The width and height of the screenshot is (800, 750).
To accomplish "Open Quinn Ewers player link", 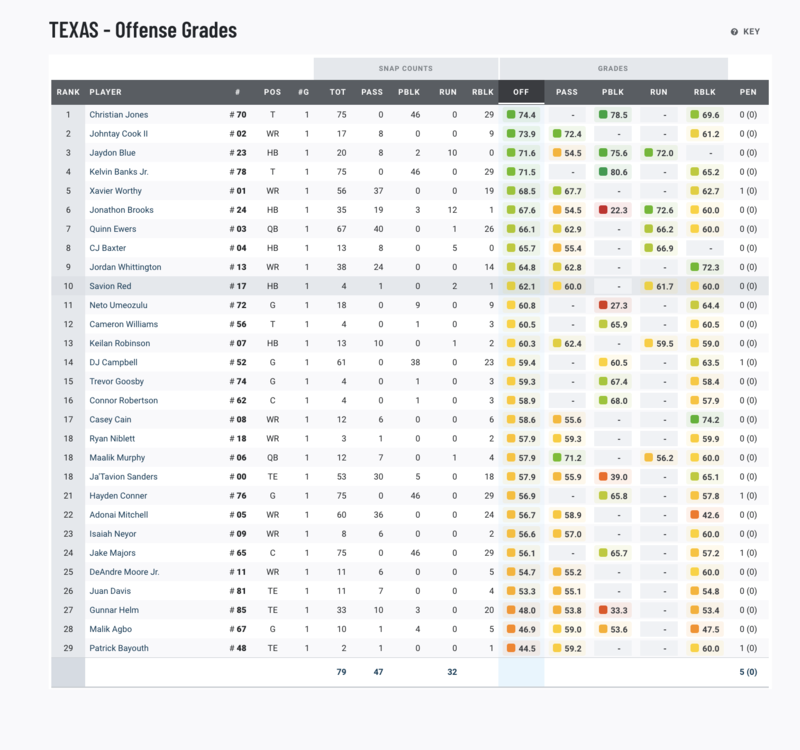I will 111,229.
